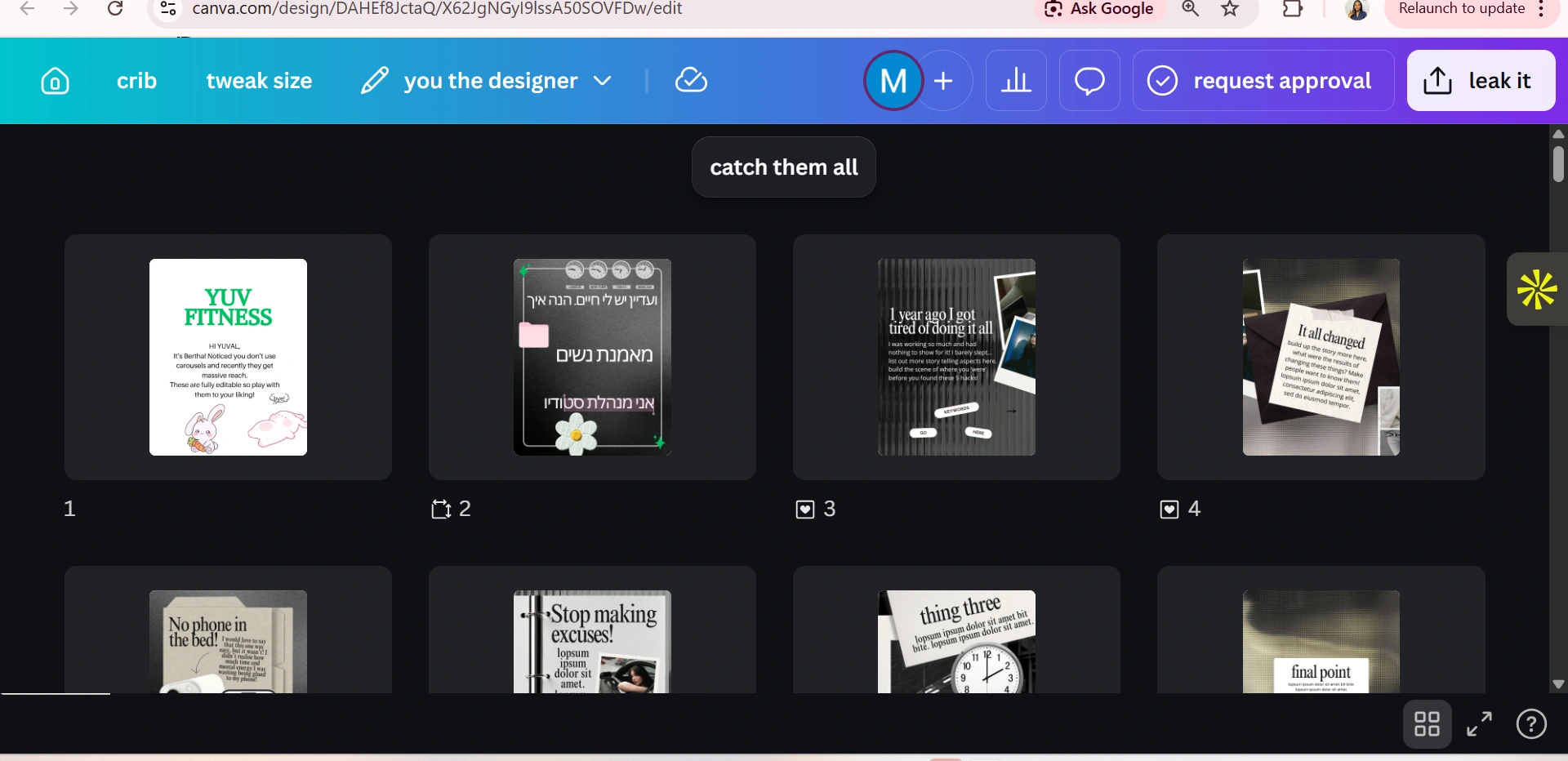
Task: Toggle the grid view icon
Action: coord(1427,723)
